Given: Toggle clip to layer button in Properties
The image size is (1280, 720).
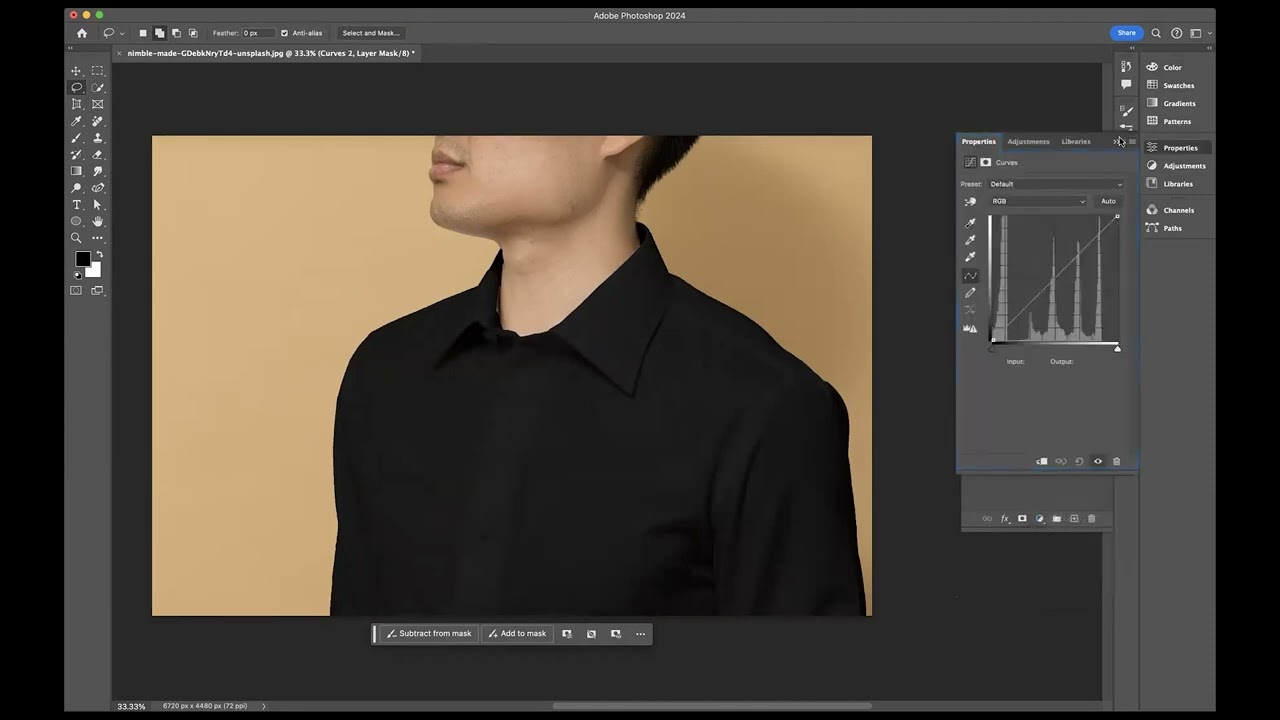Looking at the screenshot, I should pyautogui.click(x=1042, y=461).
